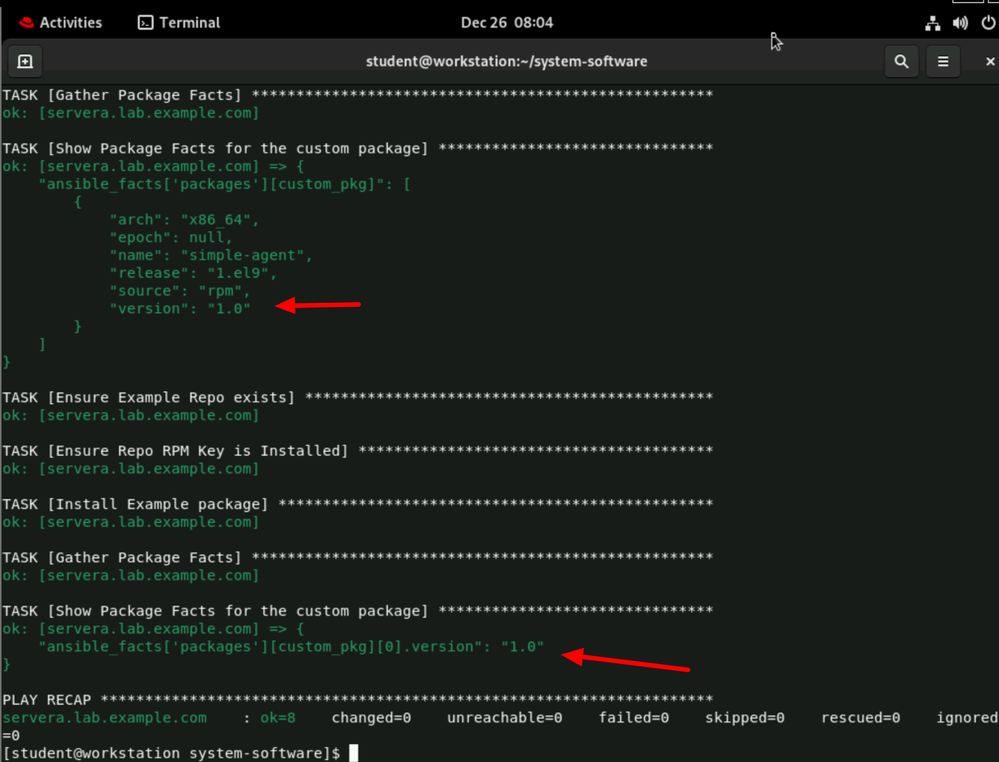Click the Ensure Repo RPM Key task line
The image size is (999, 762).
tap(175, 451)
